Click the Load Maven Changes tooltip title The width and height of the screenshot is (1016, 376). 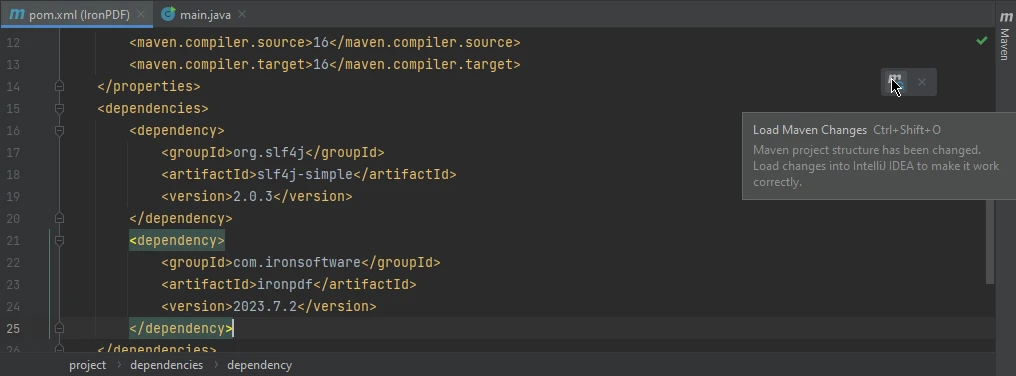(810, 130)
